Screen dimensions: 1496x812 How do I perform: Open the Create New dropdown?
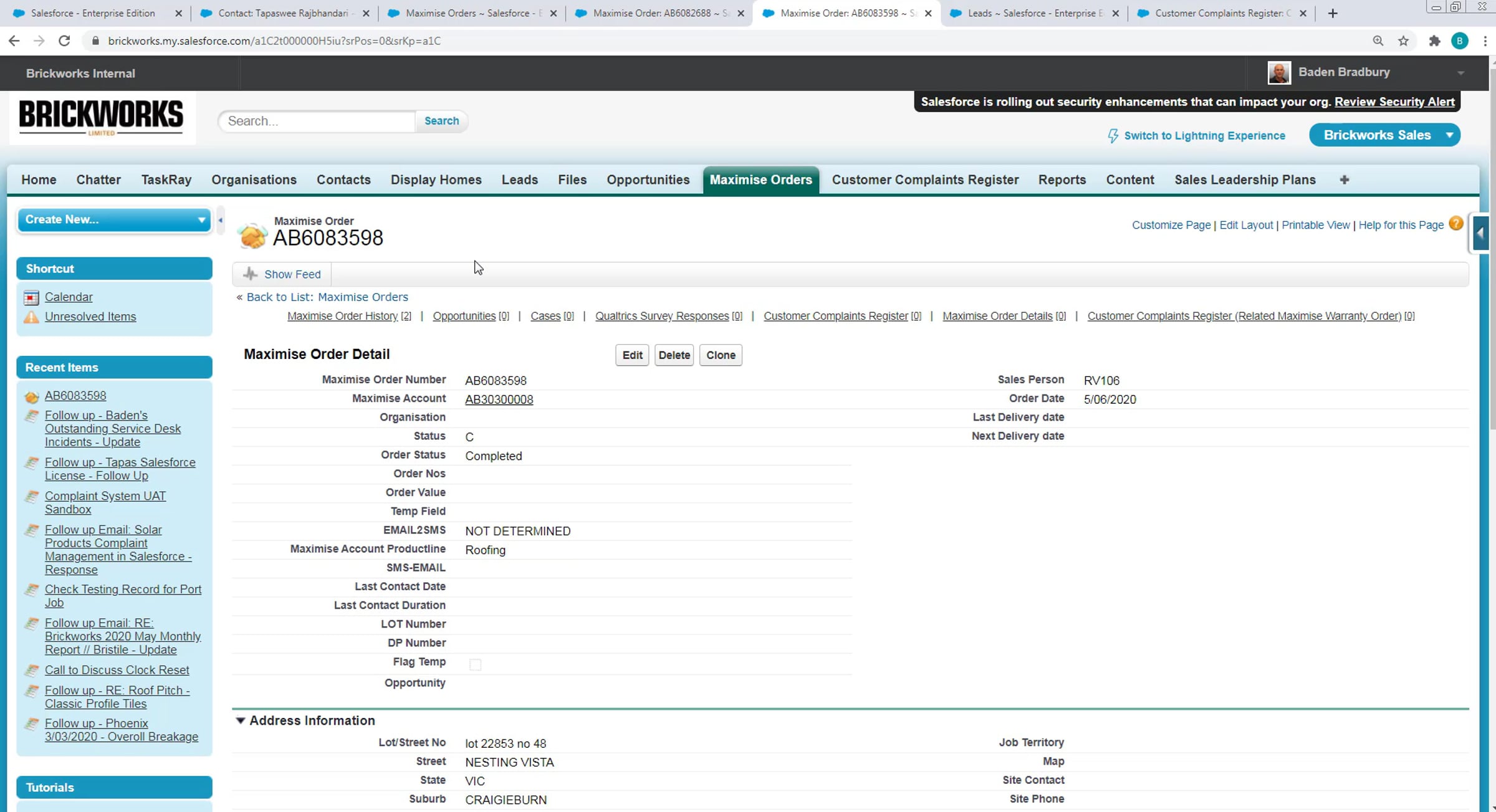pyautogui.click(x=114, y=220)
